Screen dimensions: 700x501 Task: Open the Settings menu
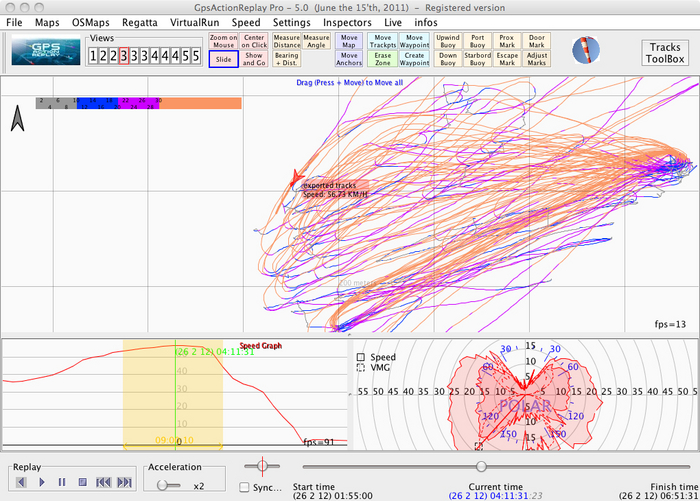pyautogui.click(x=292, y=22)
